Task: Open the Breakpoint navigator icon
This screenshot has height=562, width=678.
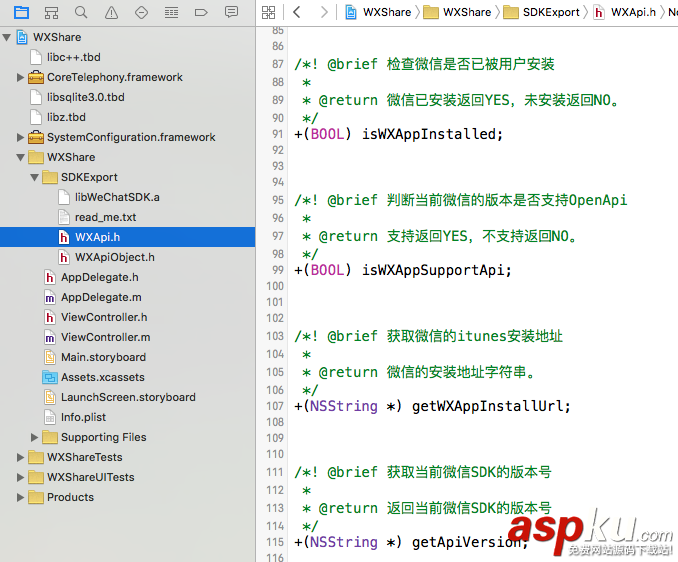Action: coord(201,12)
